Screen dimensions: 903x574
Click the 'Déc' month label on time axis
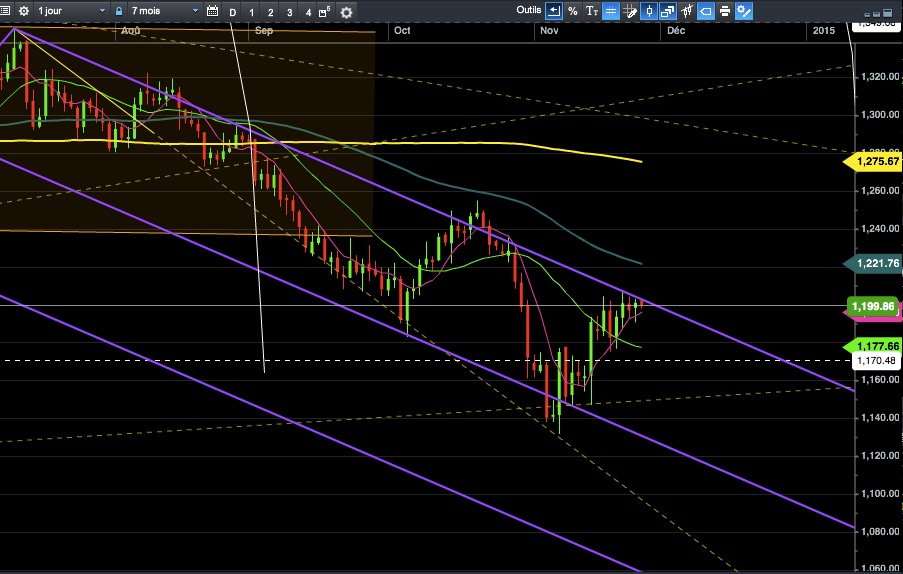coord(676,31)
